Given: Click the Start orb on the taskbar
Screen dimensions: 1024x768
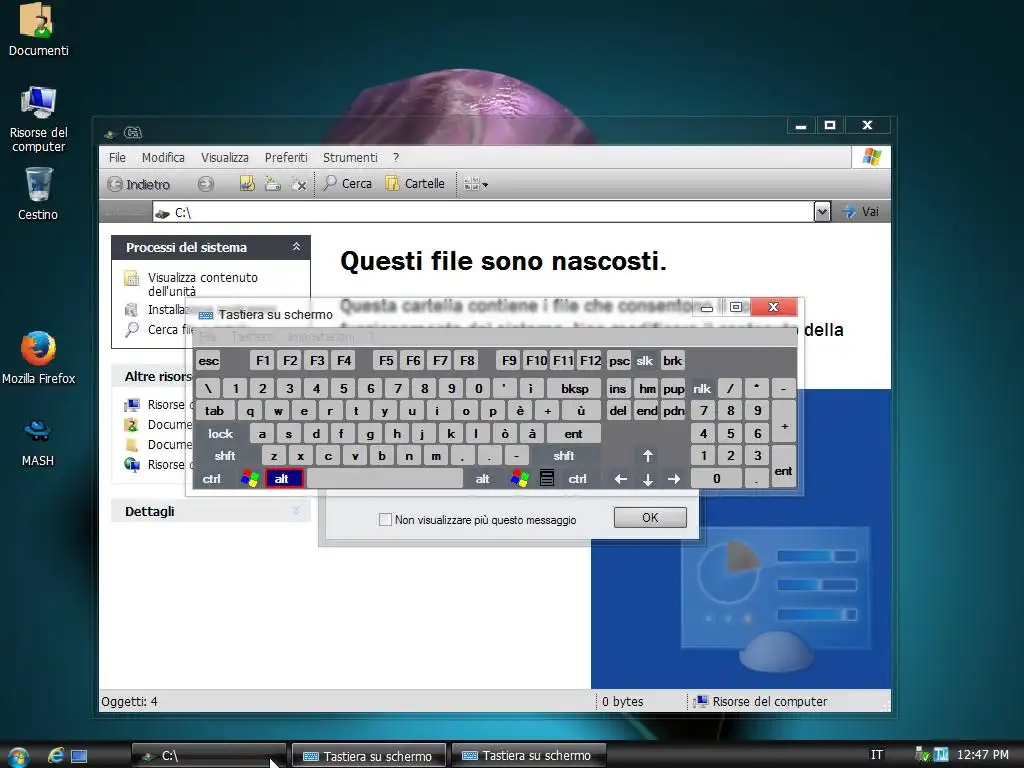Looking at the screenshot, I should [x=18, y=756].
